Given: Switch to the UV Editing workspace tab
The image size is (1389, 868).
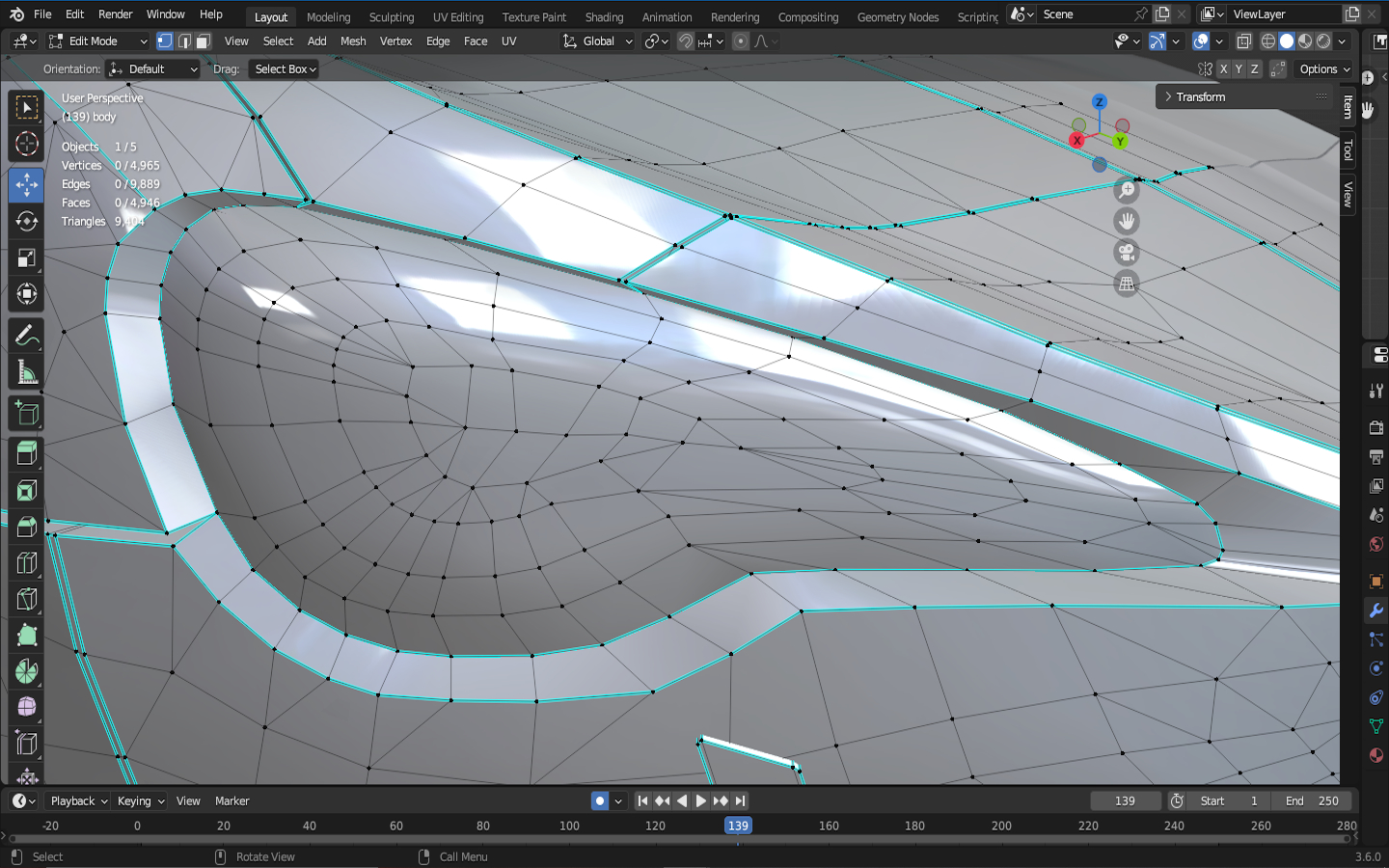Looking at the screenshot, I should (458, 17).
